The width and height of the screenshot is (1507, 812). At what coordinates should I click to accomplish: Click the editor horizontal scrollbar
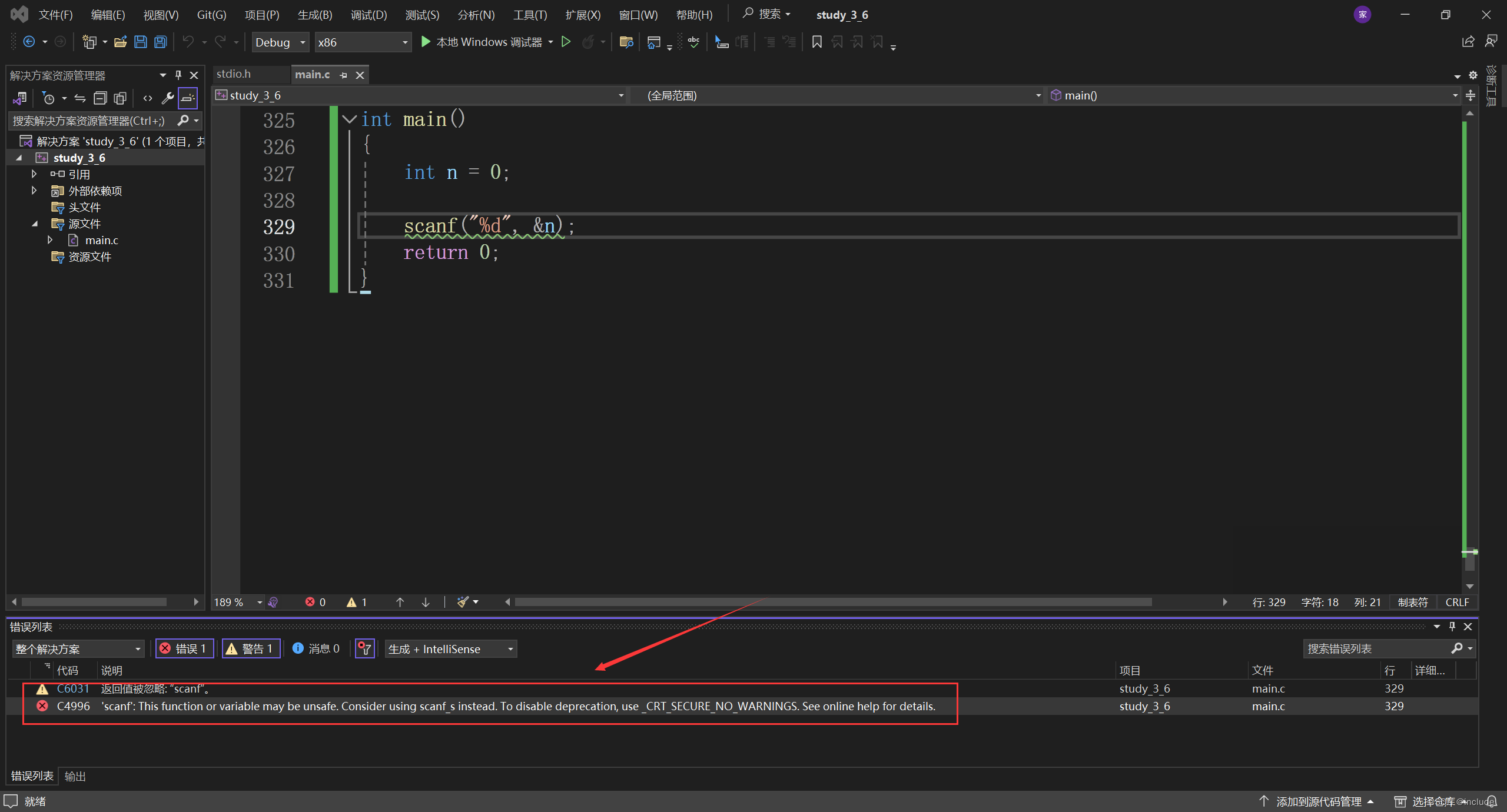(833, 602)
